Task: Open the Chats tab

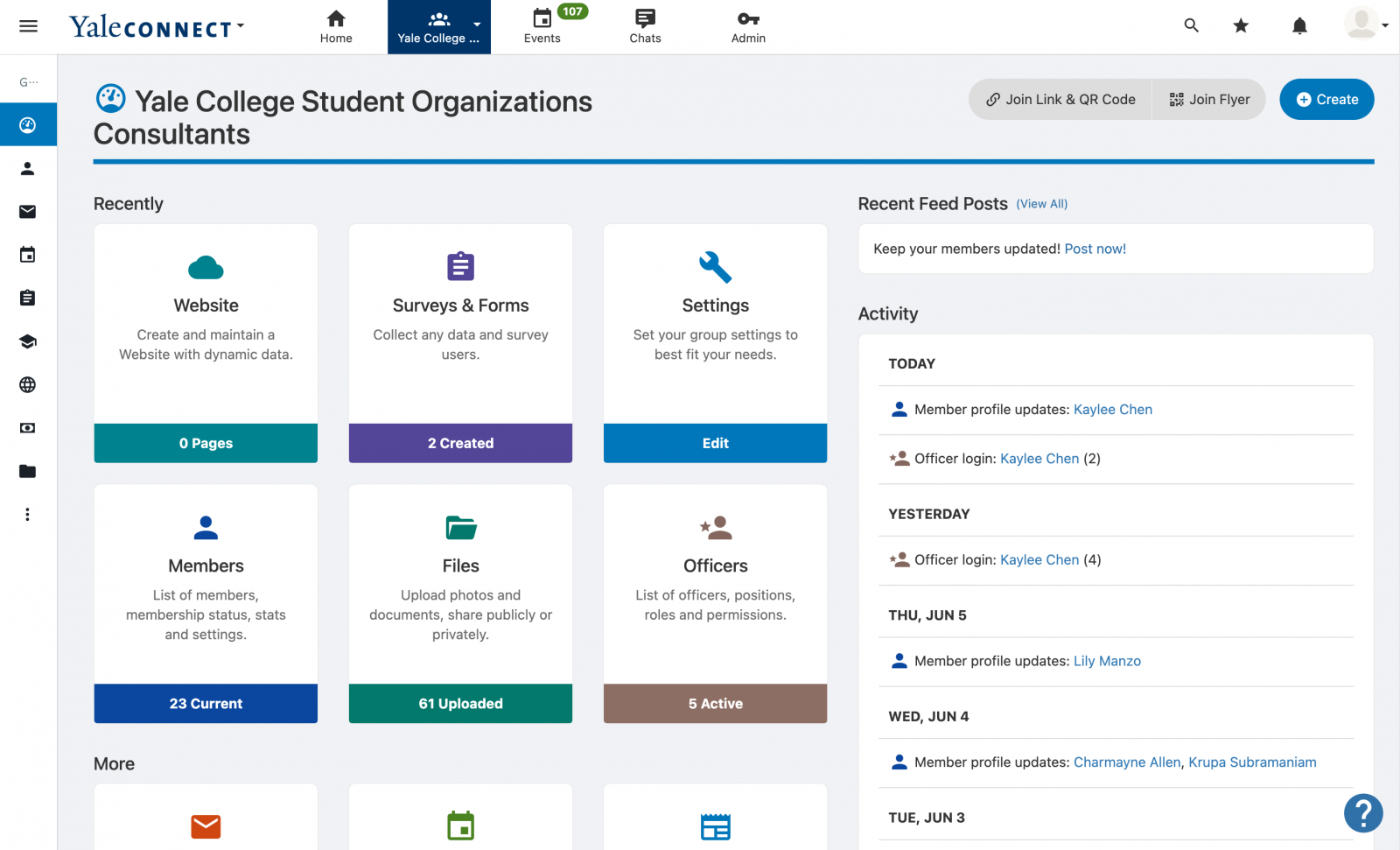Action: click(x=645, y=26)
